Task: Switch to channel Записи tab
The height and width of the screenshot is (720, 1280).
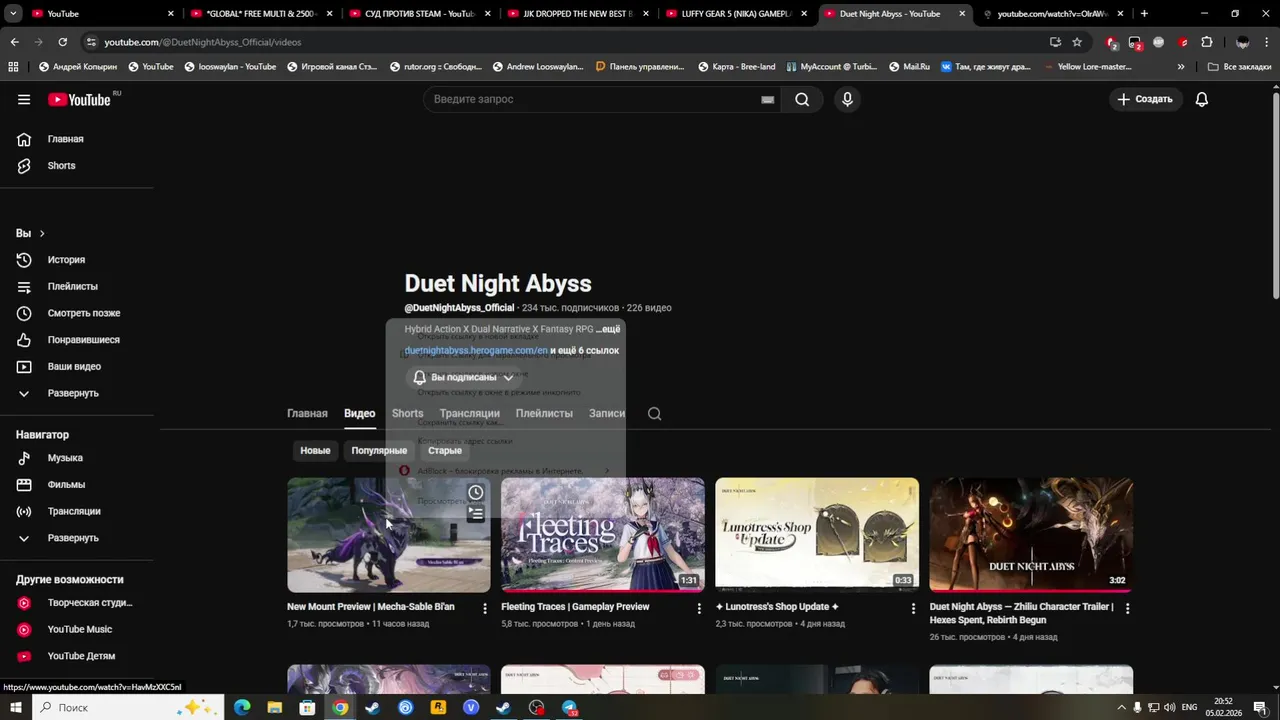Action: pos(607,413)
